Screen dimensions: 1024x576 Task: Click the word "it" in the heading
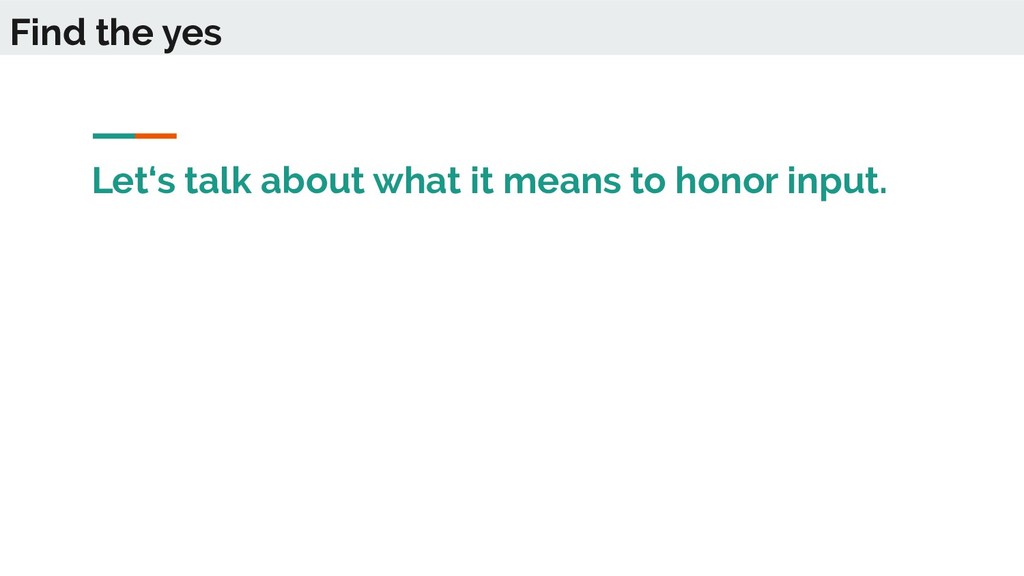[x=482, y=180]
